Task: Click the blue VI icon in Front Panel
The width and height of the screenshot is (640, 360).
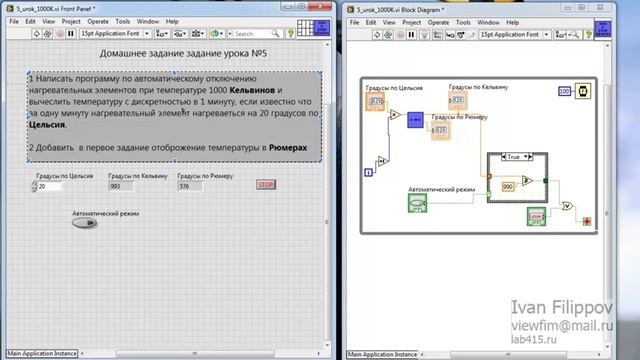Action: click(322, 28)
